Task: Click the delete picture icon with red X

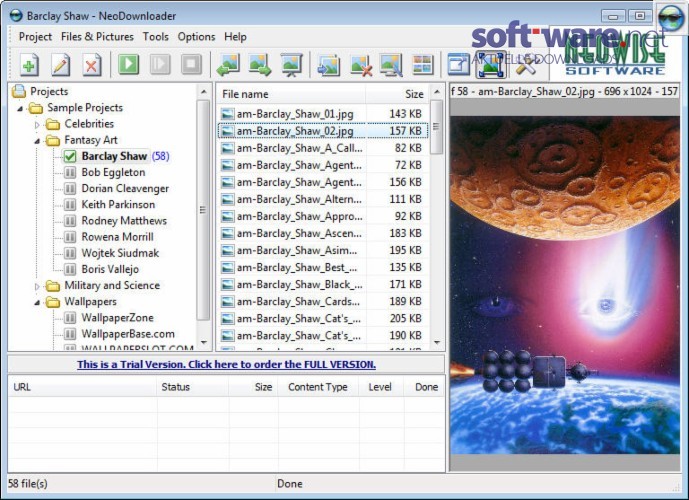Action: pos(361,65)
